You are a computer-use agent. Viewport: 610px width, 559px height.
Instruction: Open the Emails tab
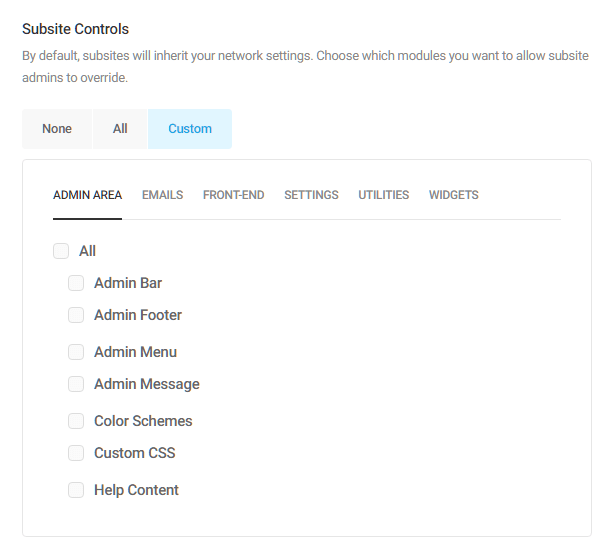pyautogui.click(x=162, y=195)
